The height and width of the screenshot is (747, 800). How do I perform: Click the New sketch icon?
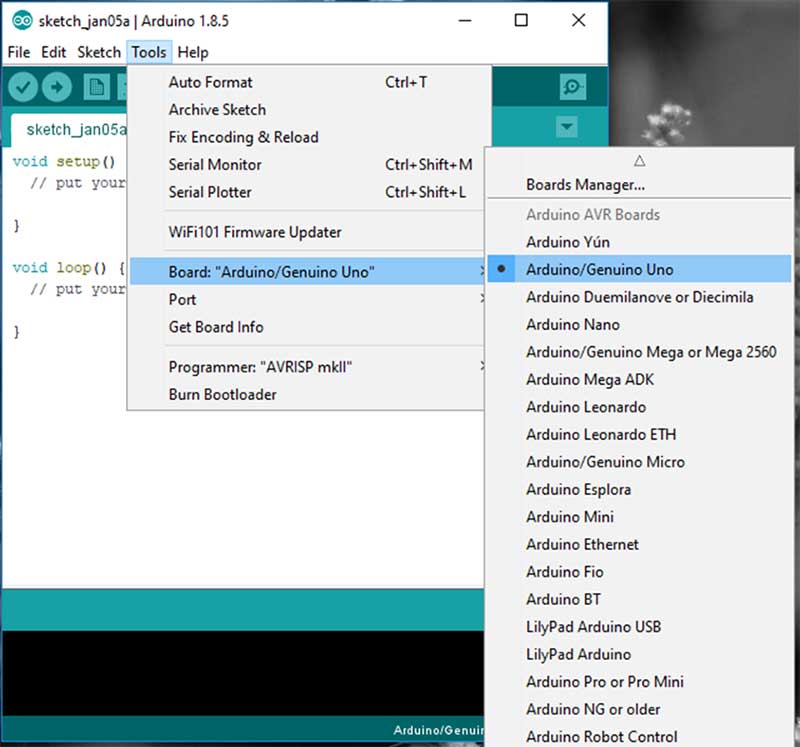click(x=97, y=87)
